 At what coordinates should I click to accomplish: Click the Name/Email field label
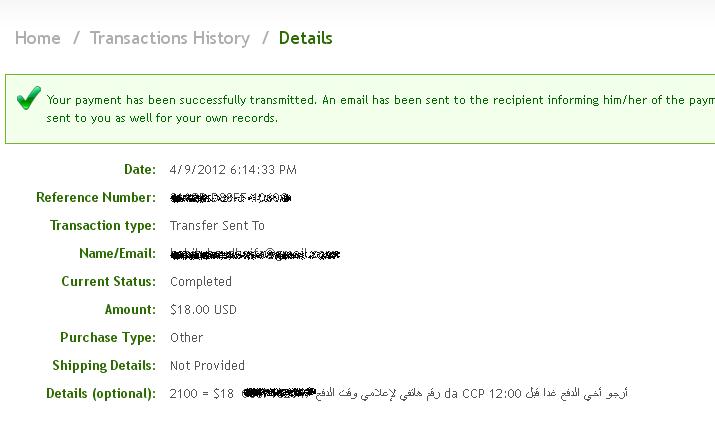coord(118,253)
